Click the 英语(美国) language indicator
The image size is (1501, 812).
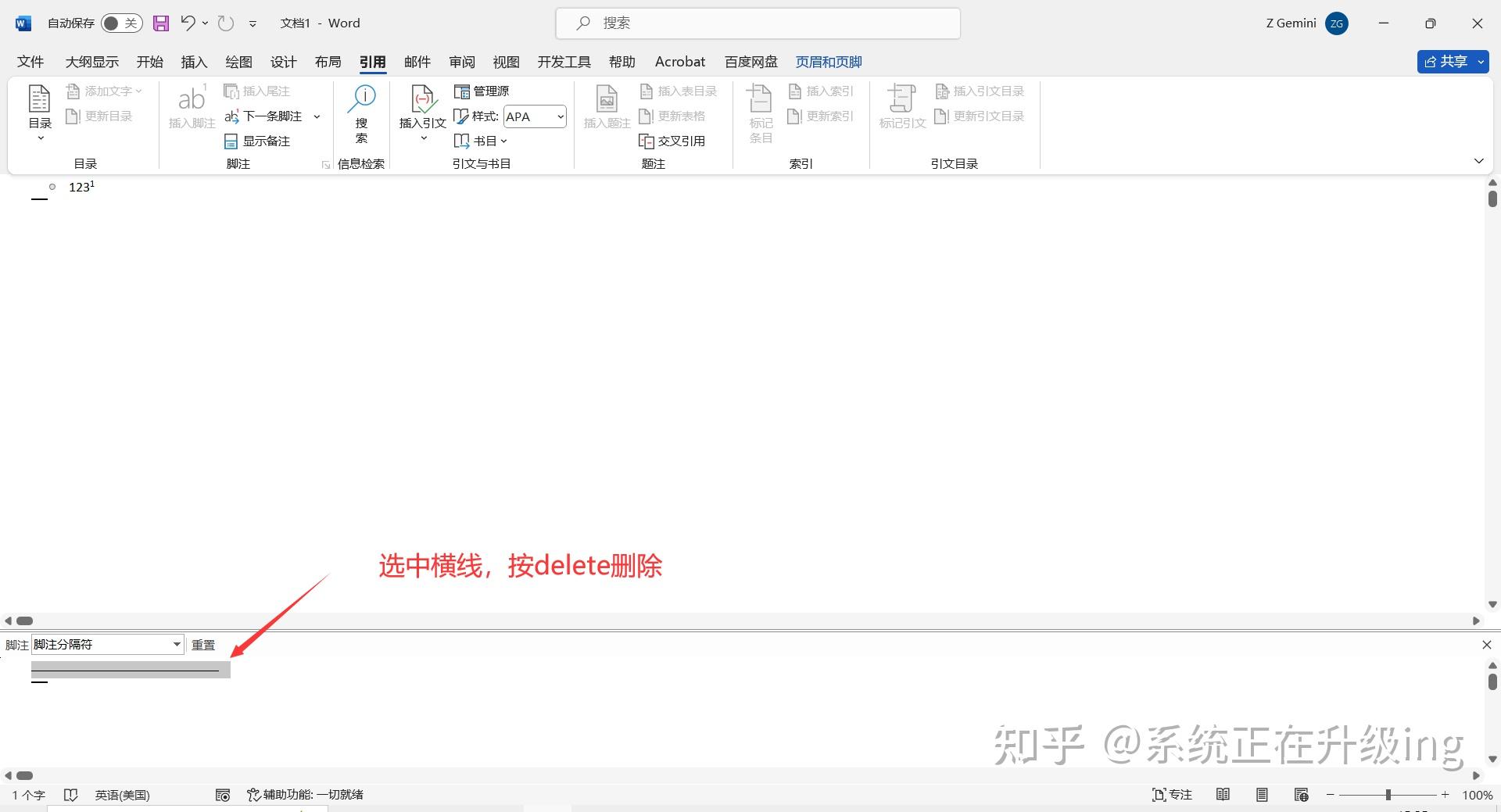(x=122, y=794)
